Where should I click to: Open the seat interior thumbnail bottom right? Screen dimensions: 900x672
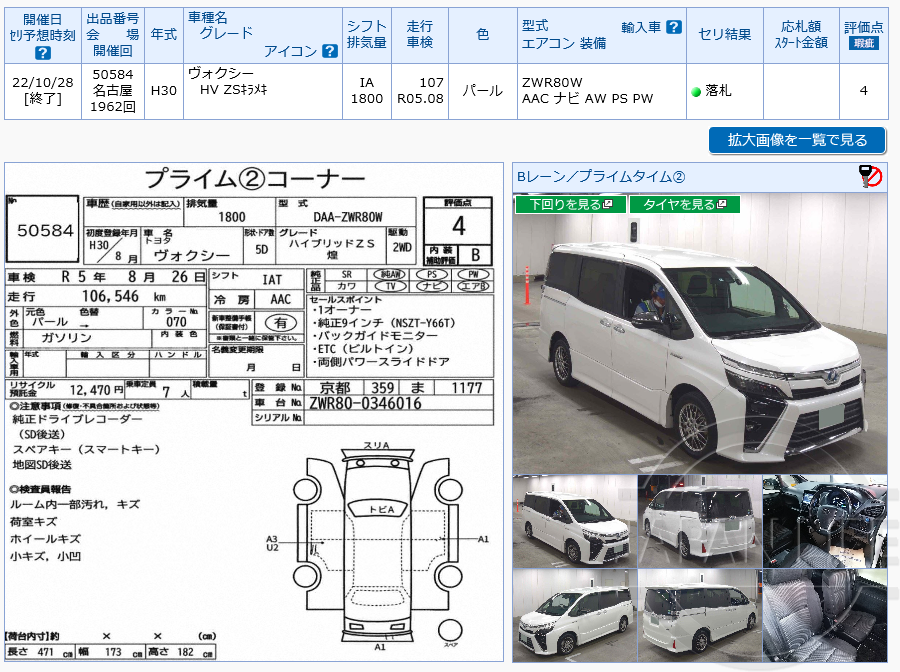828,614
